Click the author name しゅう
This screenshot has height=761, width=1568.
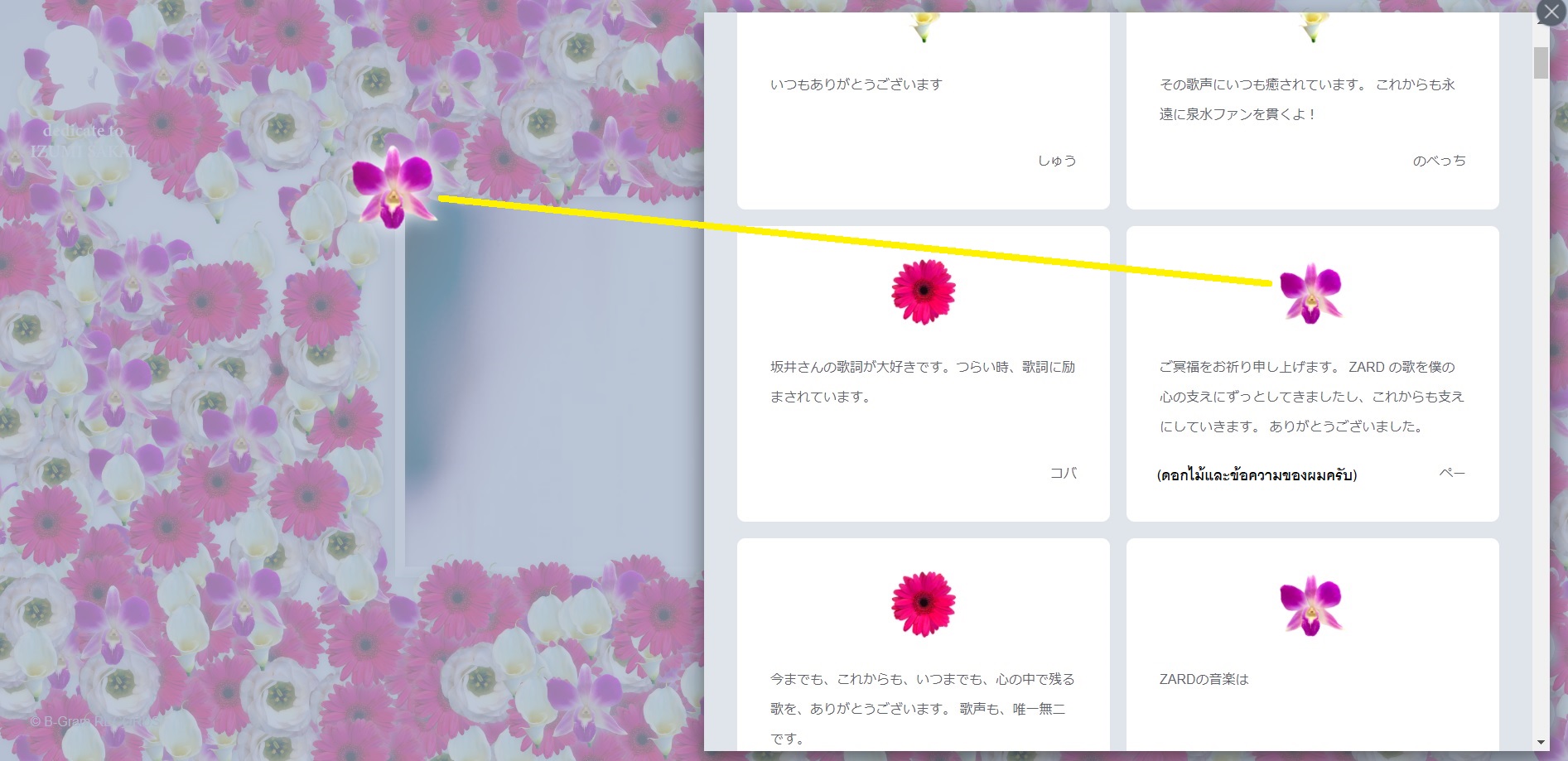(x=1057, y=161)
